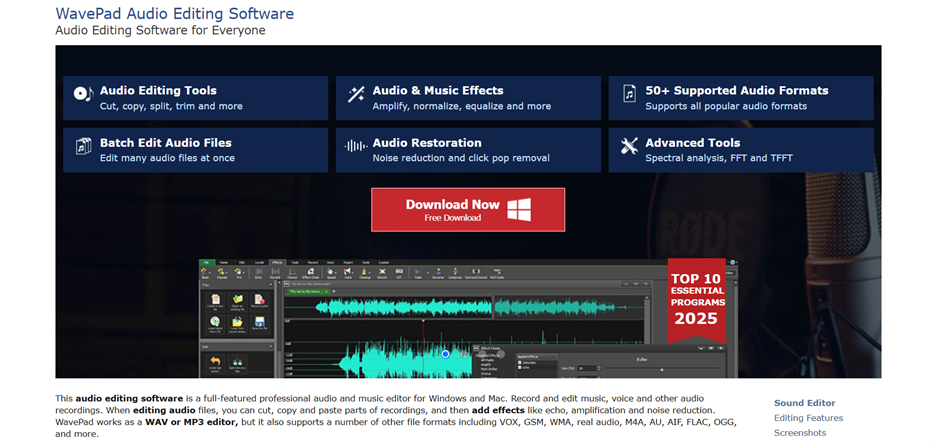Click the Audio Restoration waveform icon

click(356, 146)
